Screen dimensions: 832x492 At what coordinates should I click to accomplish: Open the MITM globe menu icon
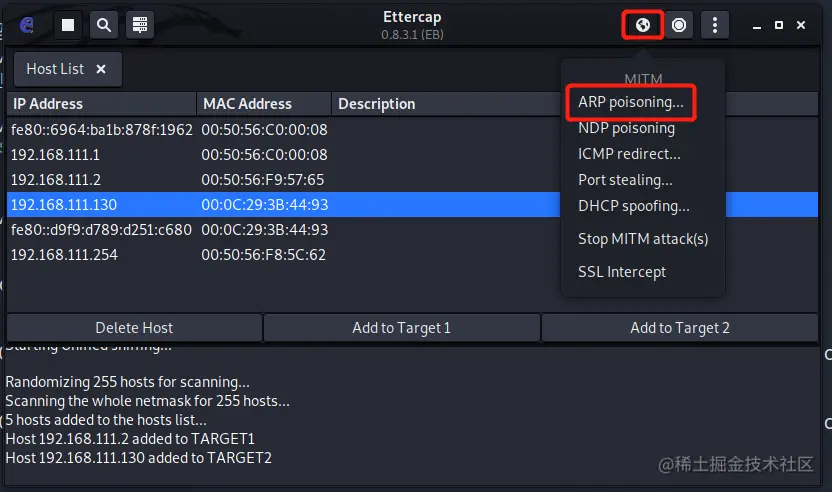[x=643, y=25]
